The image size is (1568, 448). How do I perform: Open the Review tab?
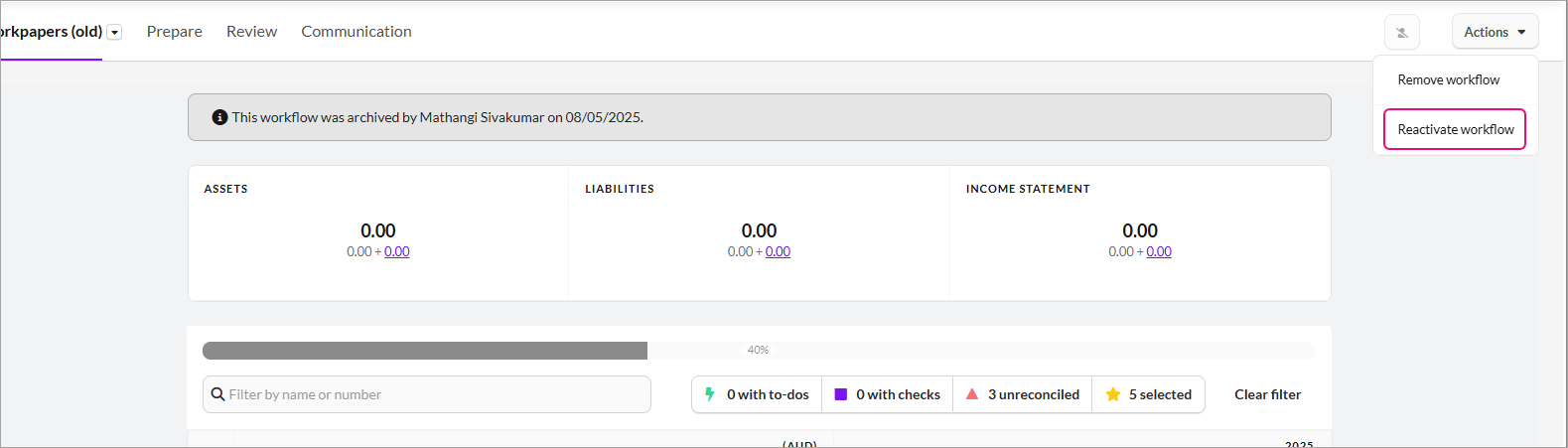pyautogui.click(x=251, y=32)
